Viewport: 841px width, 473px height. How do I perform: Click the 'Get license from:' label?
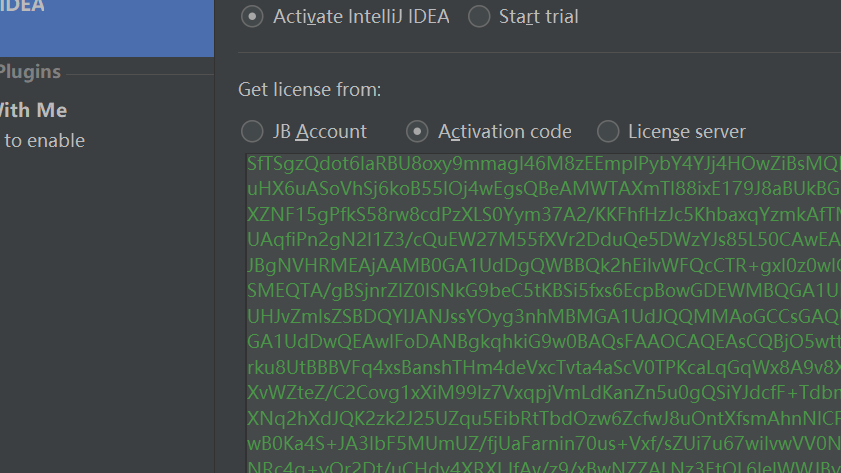point(309,90)
